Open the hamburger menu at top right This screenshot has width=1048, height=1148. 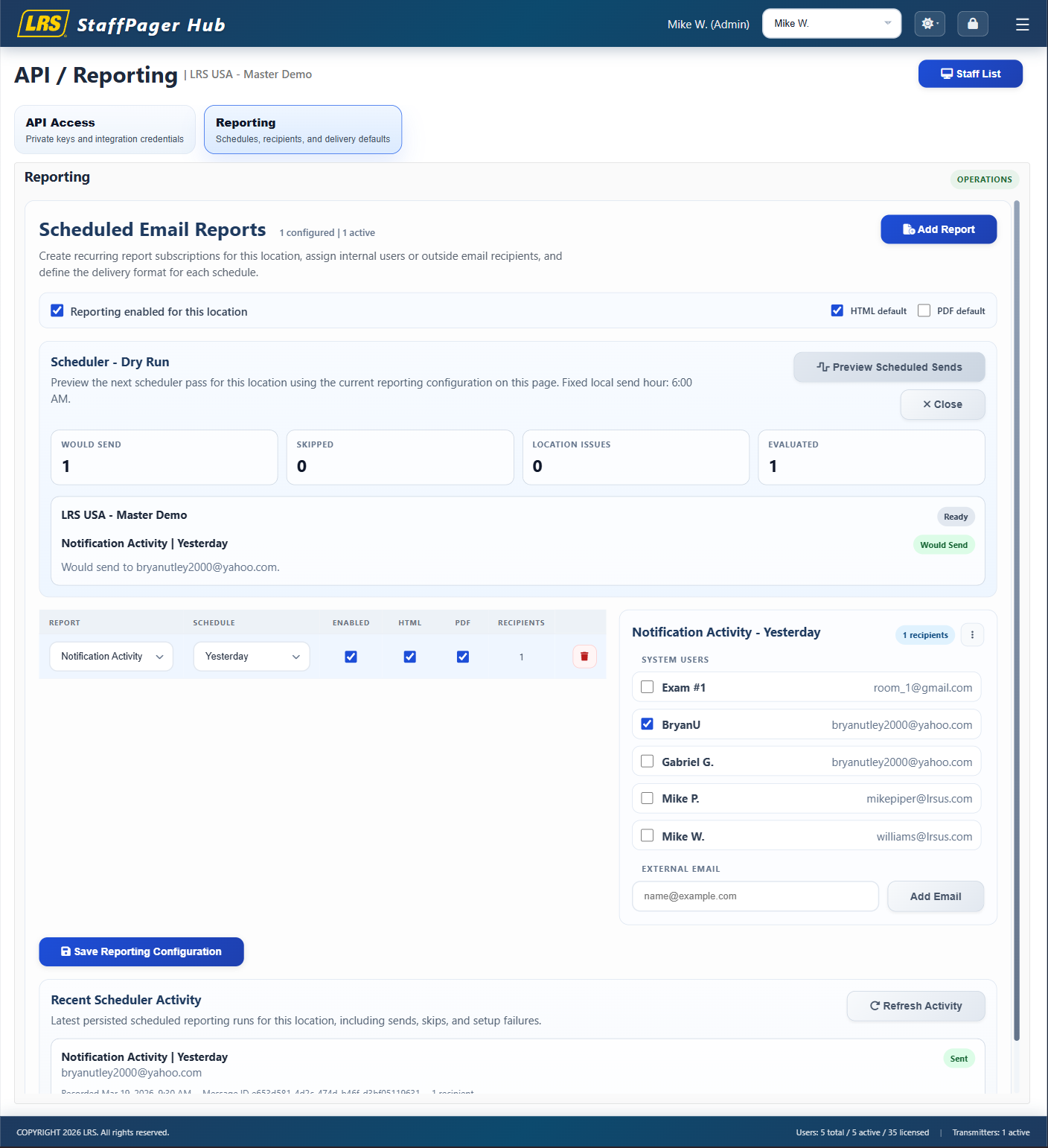1022,23
